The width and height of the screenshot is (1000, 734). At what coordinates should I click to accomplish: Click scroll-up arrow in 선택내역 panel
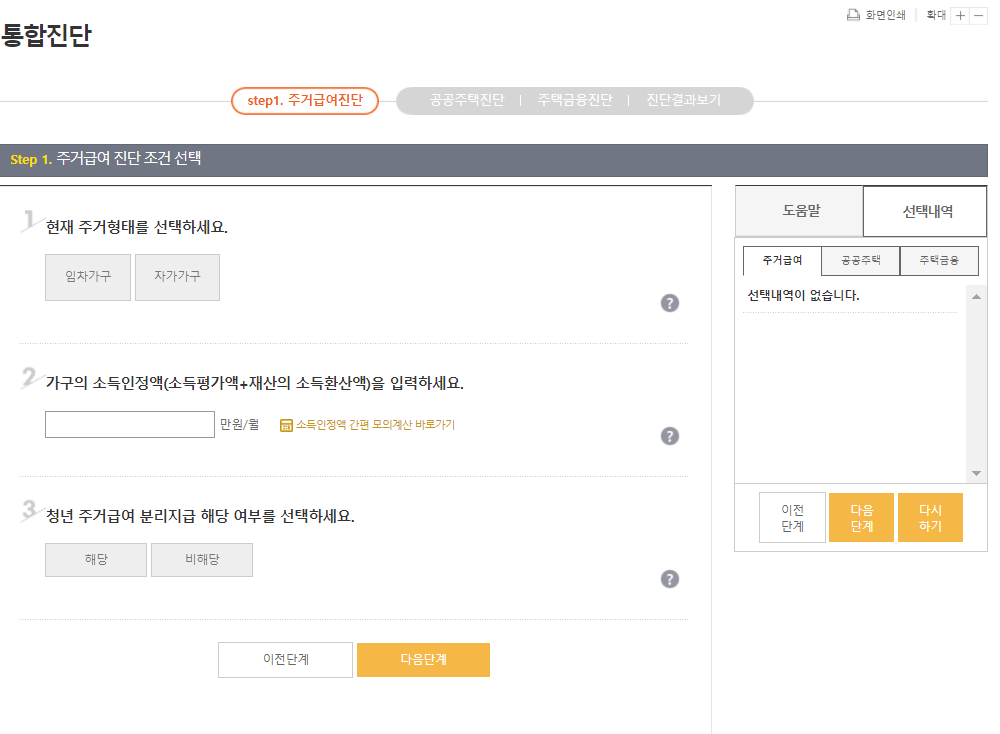[976, 297]
